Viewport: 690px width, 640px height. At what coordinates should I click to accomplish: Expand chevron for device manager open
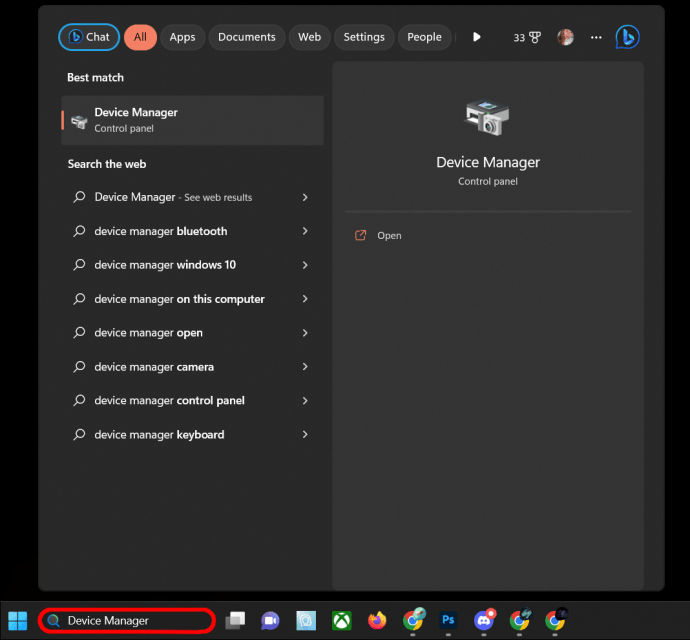click(305, 333)
